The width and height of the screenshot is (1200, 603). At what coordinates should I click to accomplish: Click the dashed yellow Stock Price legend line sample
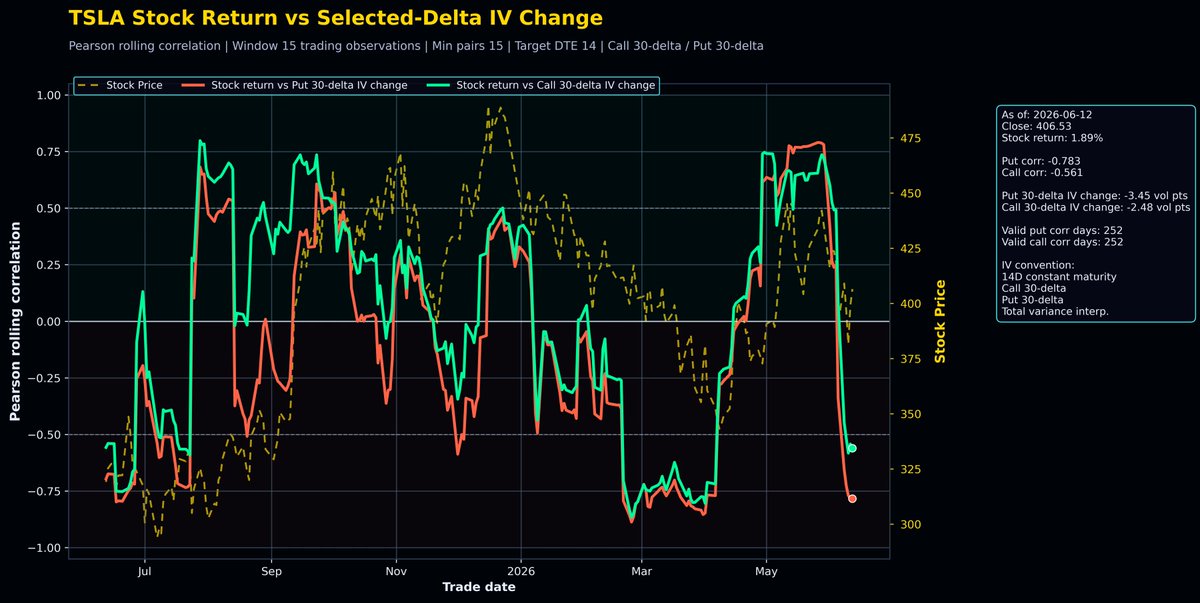(x=89, y=86)
